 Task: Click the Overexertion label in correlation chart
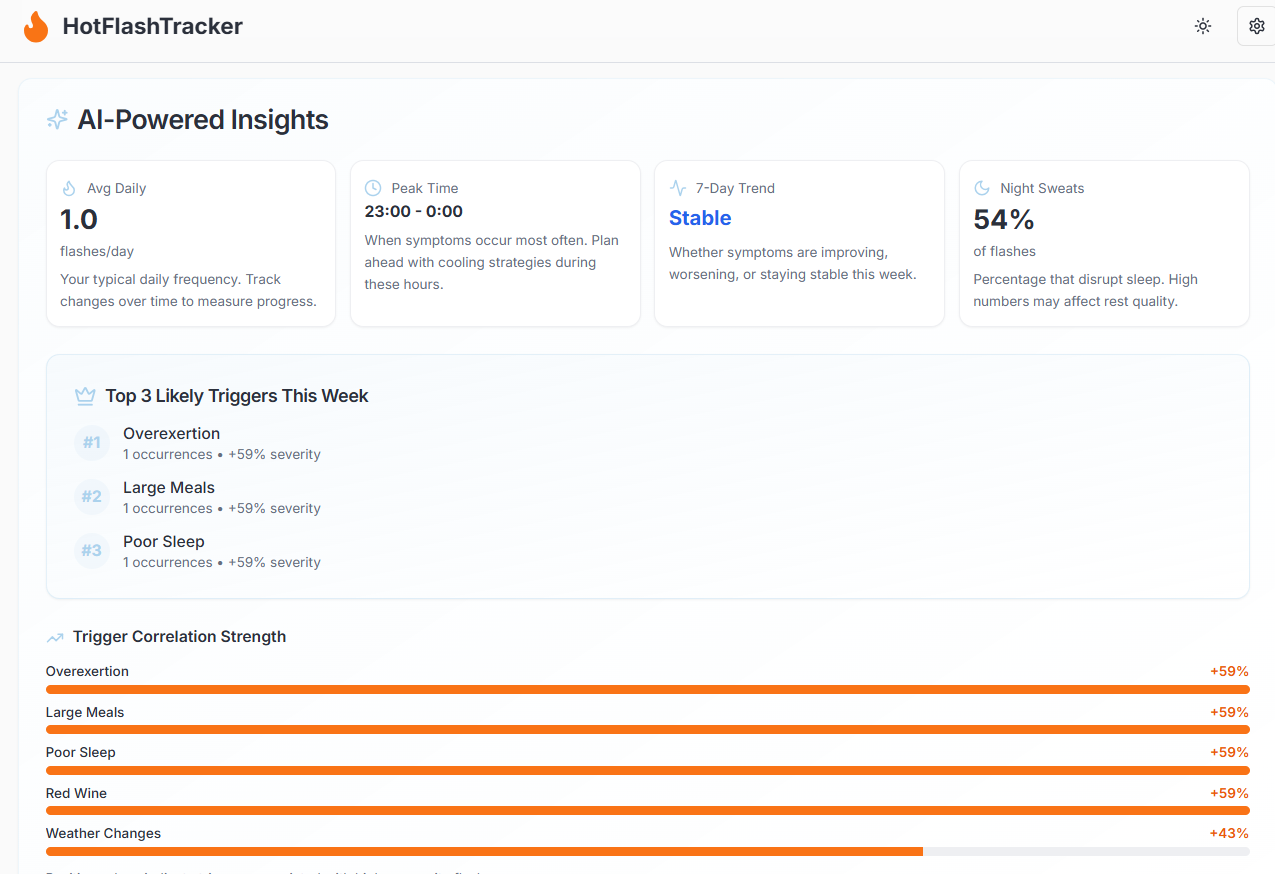[87, 671]
